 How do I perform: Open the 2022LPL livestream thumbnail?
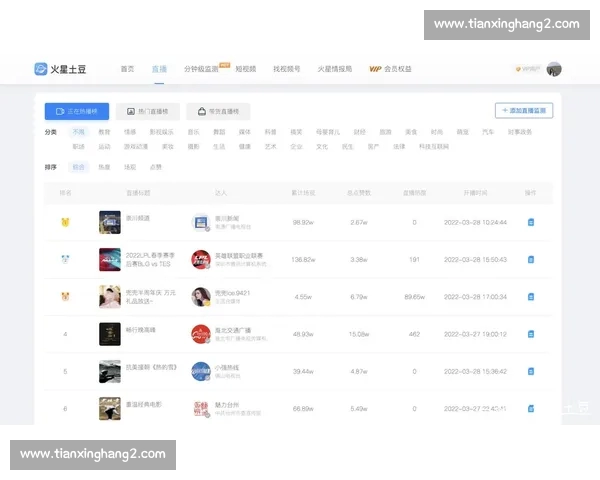pos(110,259)
